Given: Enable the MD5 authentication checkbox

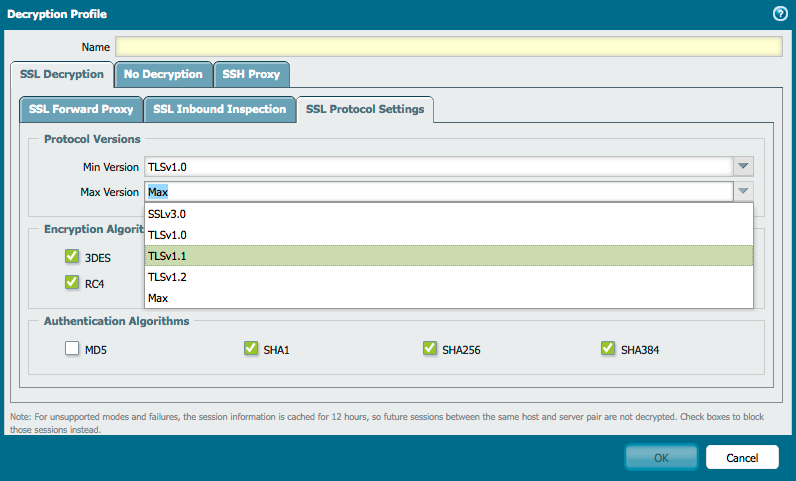Looking at the screenshot, I should [x=72, y=348].
